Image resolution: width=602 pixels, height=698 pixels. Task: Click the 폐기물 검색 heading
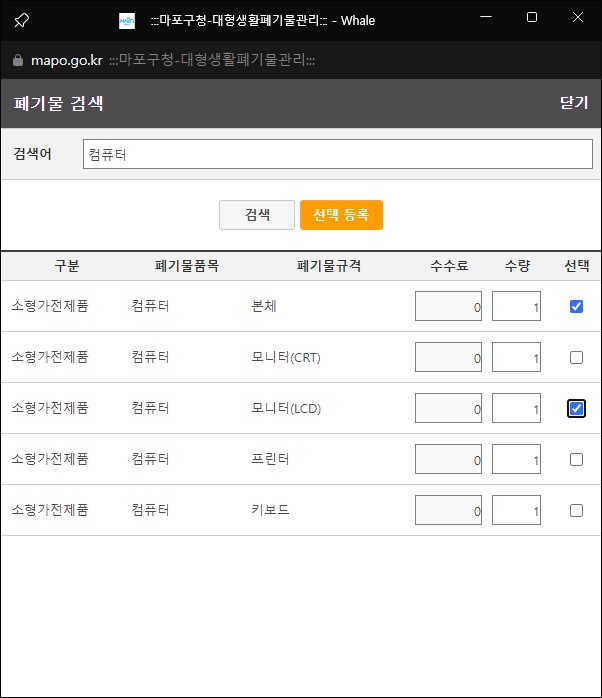click(58, 103)
